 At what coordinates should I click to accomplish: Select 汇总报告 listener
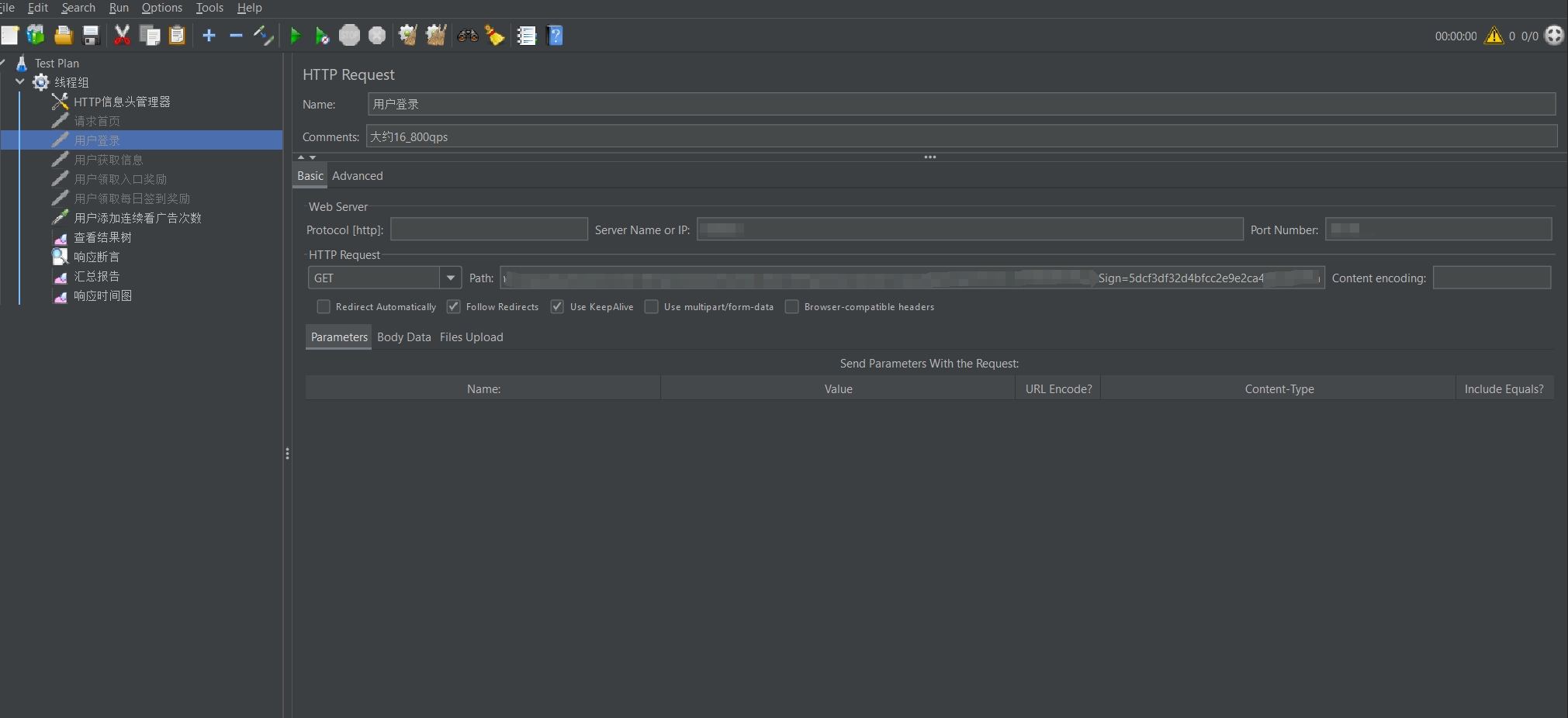tap(96, 276)
